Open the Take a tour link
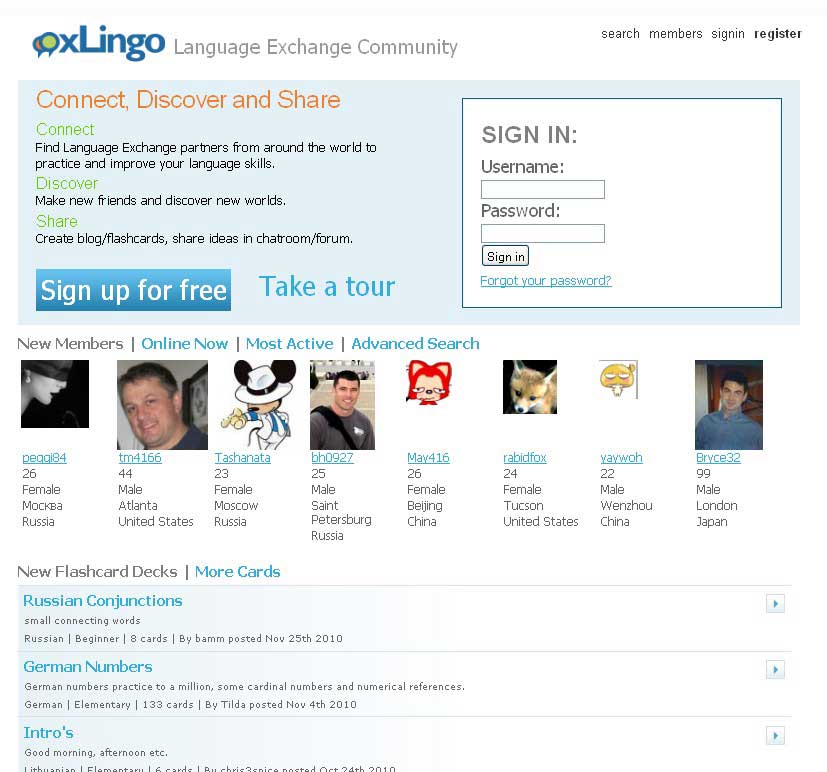Screen dimensions: 827x772 327,287
